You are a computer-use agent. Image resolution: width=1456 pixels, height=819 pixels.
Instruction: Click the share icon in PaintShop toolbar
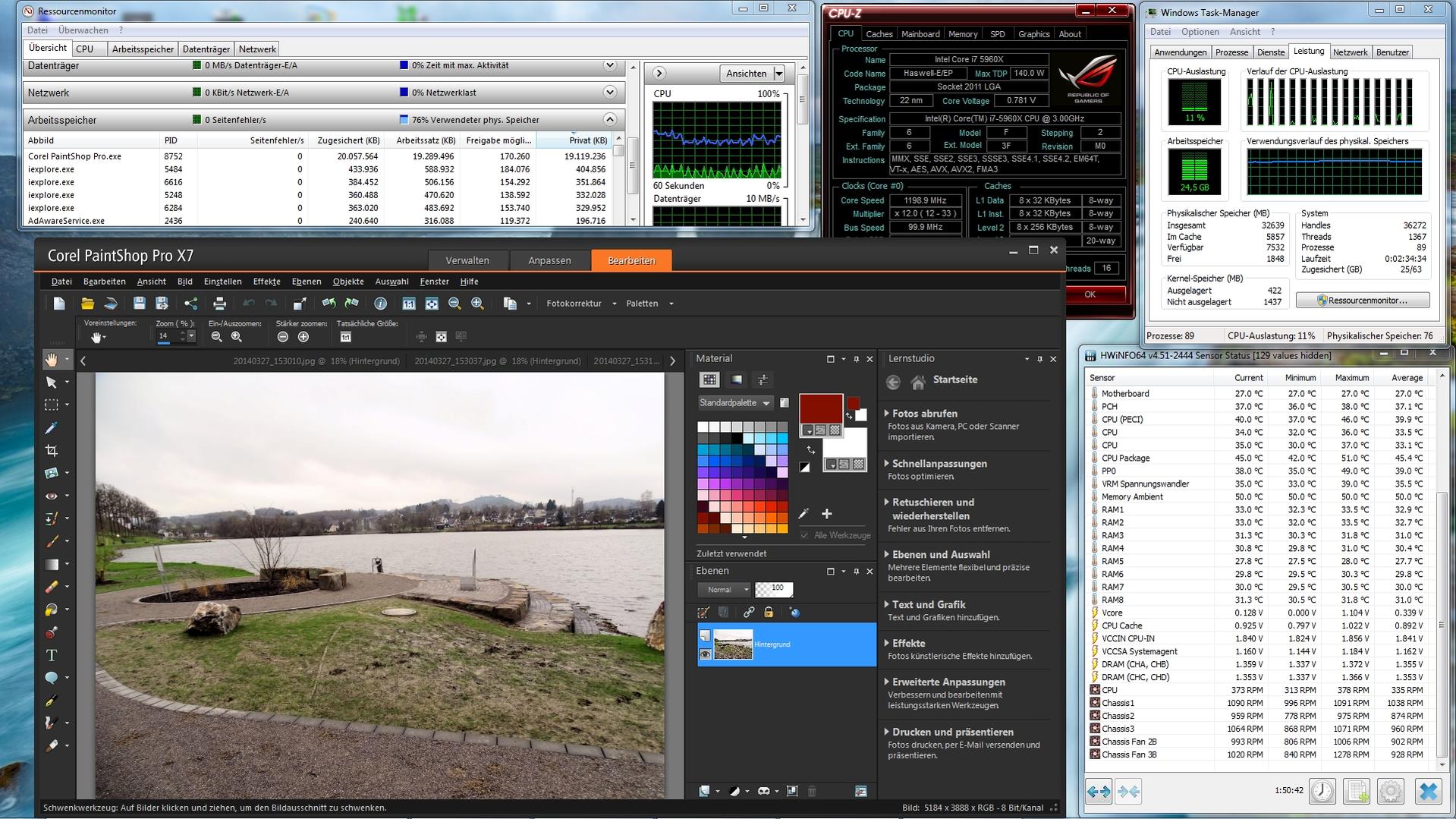190,304
